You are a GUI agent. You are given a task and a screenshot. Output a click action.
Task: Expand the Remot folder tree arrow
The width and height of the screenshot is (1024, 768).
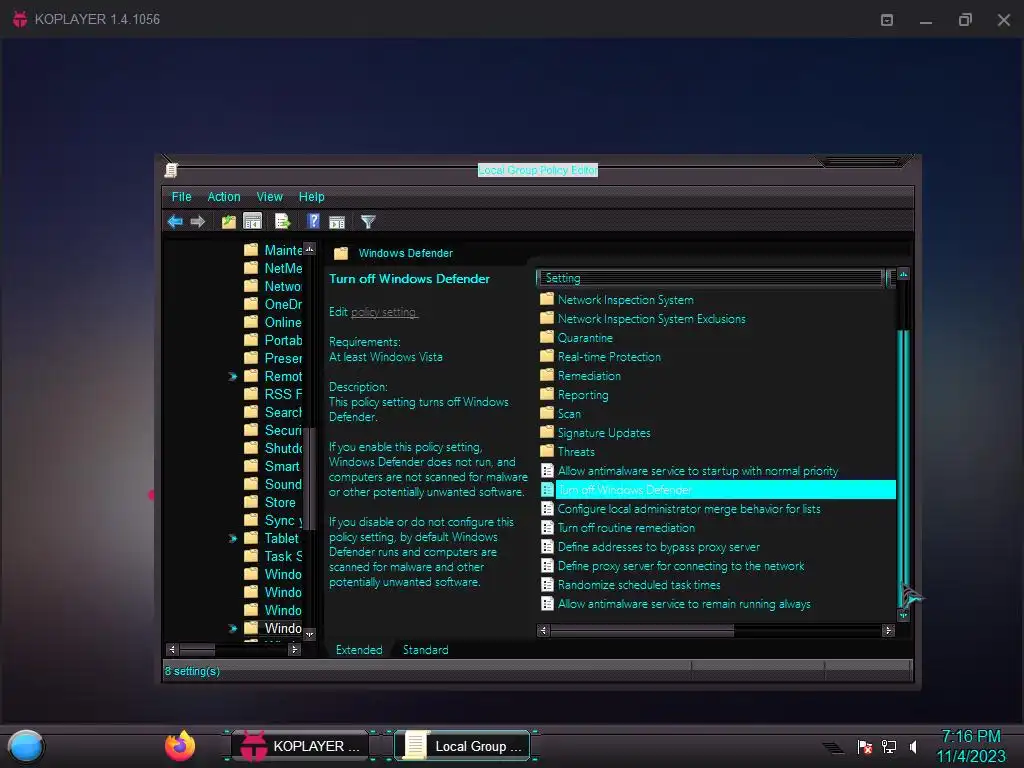click(232, 376)
